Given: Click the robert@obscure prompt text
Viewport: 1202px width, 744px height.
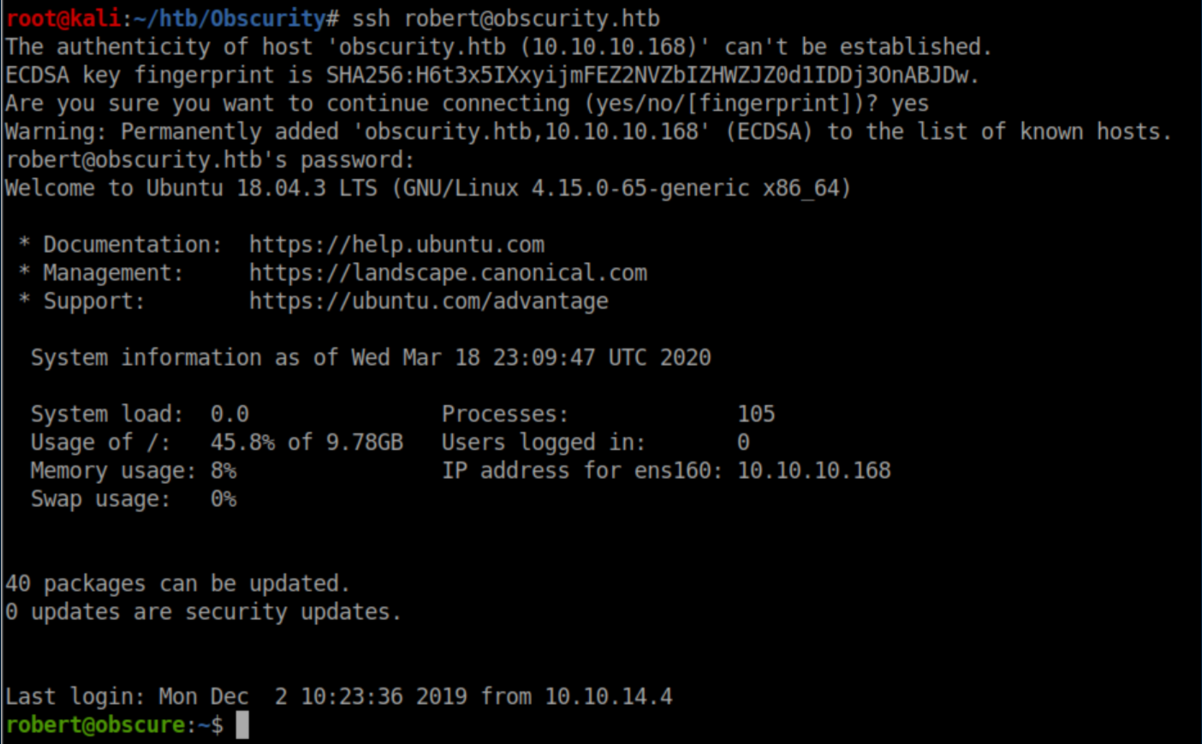Looking at the screenshot, I should click(96, 725).
